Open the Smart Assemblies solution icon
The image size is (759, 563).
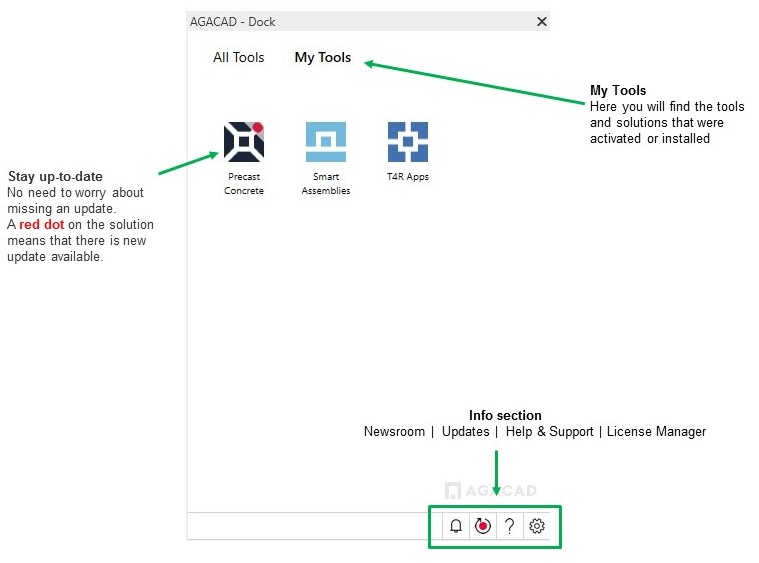[x=326, y=142]
